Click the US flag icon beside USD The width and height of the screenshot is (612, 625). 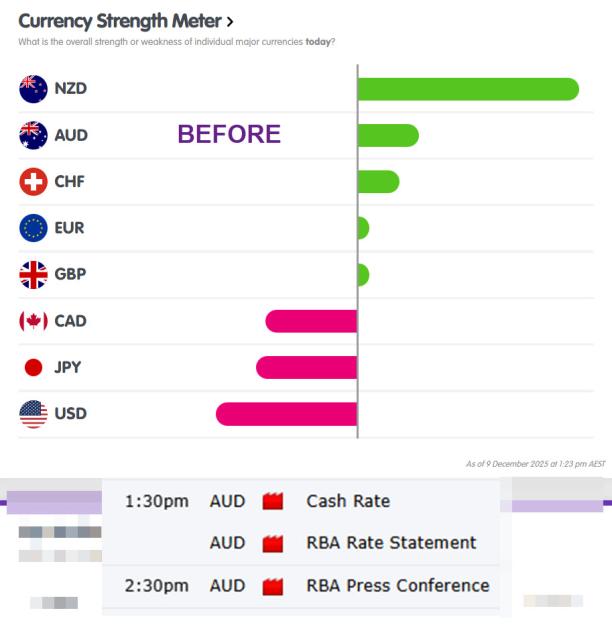(x=33, y=414)
